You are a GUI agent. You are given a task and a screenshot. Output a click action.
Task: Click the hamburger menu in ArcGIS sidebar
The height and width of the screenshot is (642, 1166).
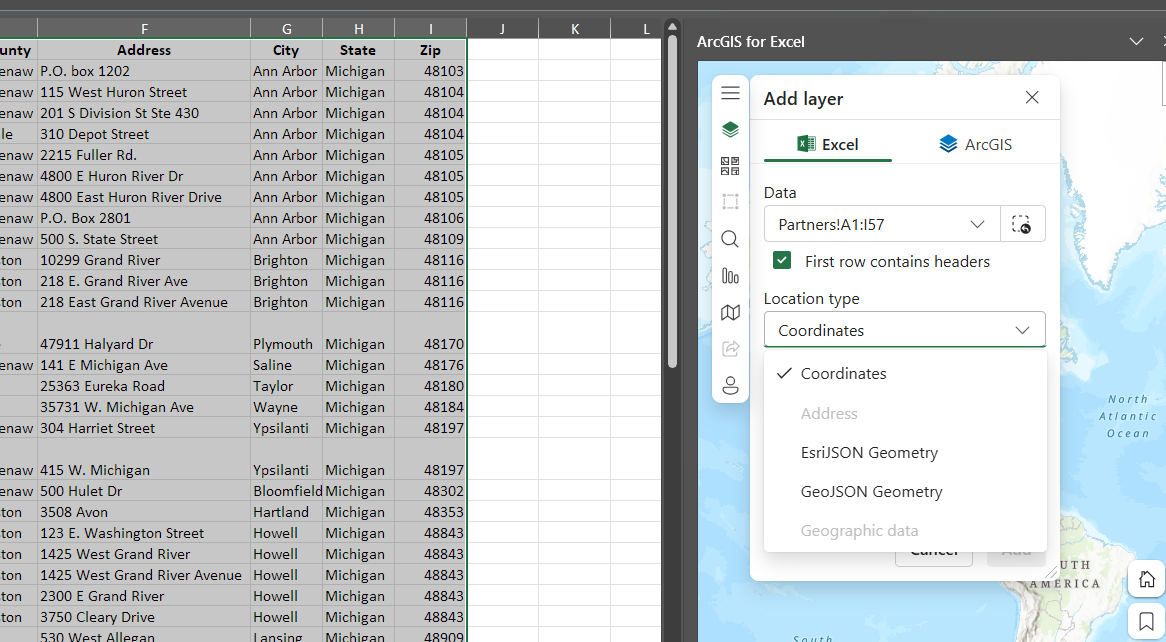pyautogui.click(x=730, y=92)
